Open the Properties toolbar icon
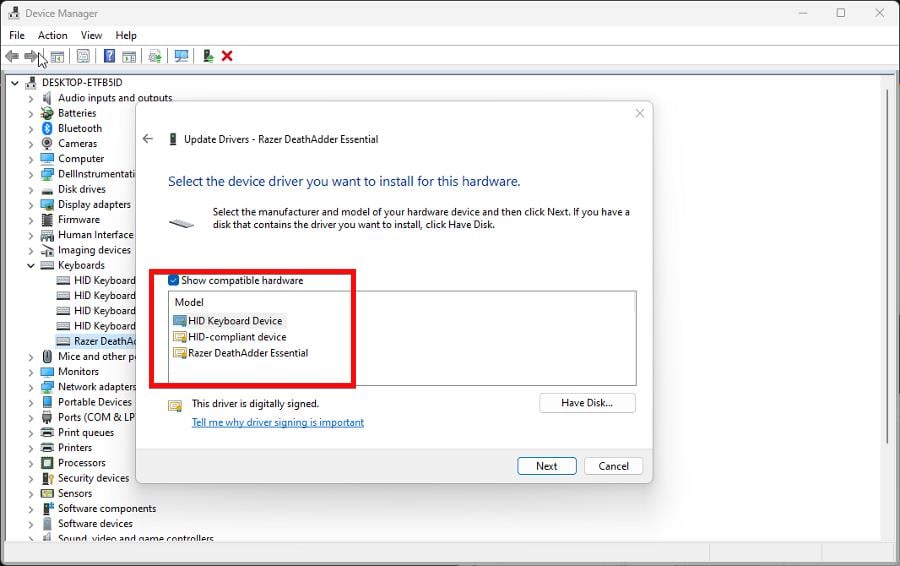Viewport: 900px width, 566px height. 83,56
